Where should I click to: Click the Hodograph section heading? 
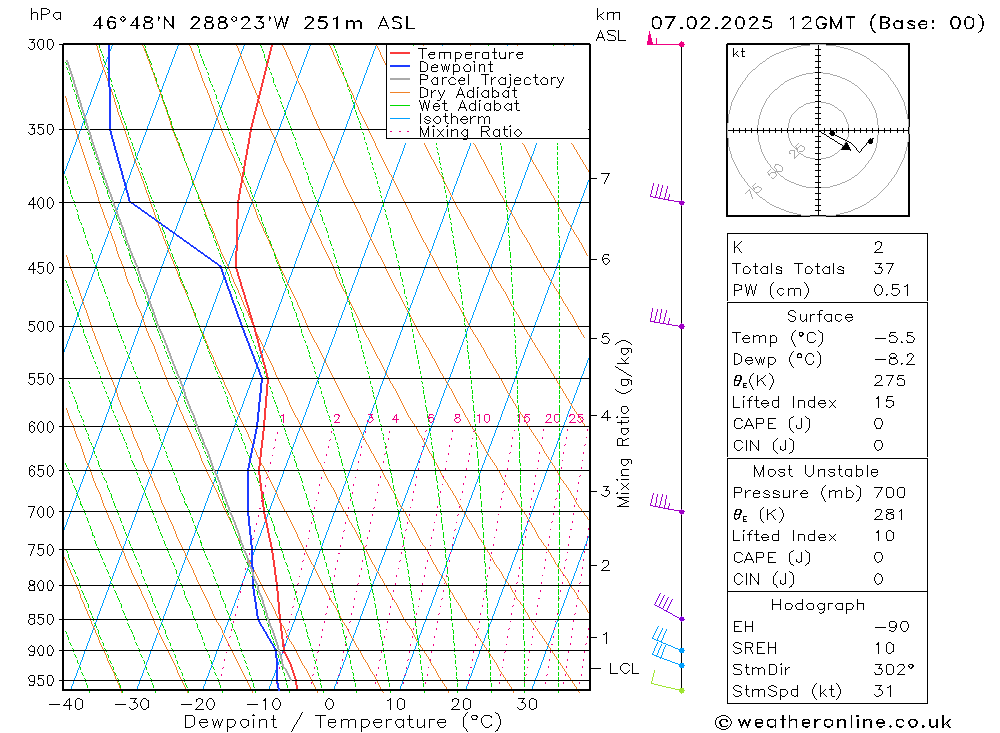(x=818, y=605)
